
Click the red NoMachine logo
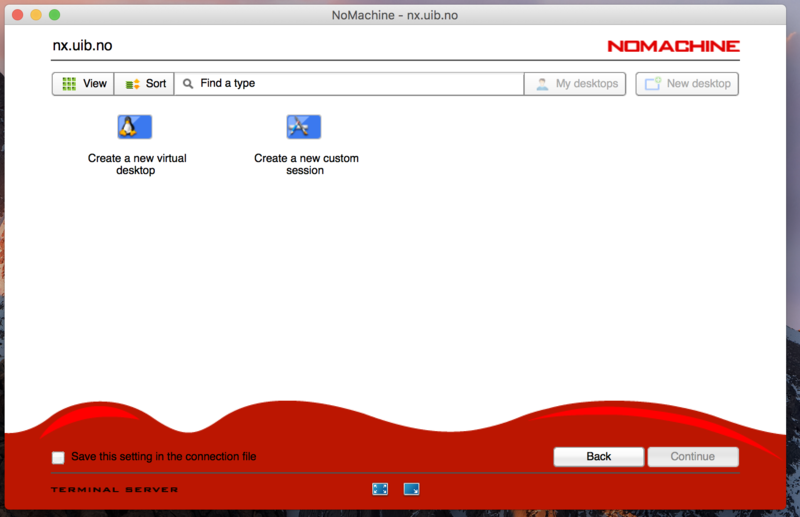(x=673, y=46)
